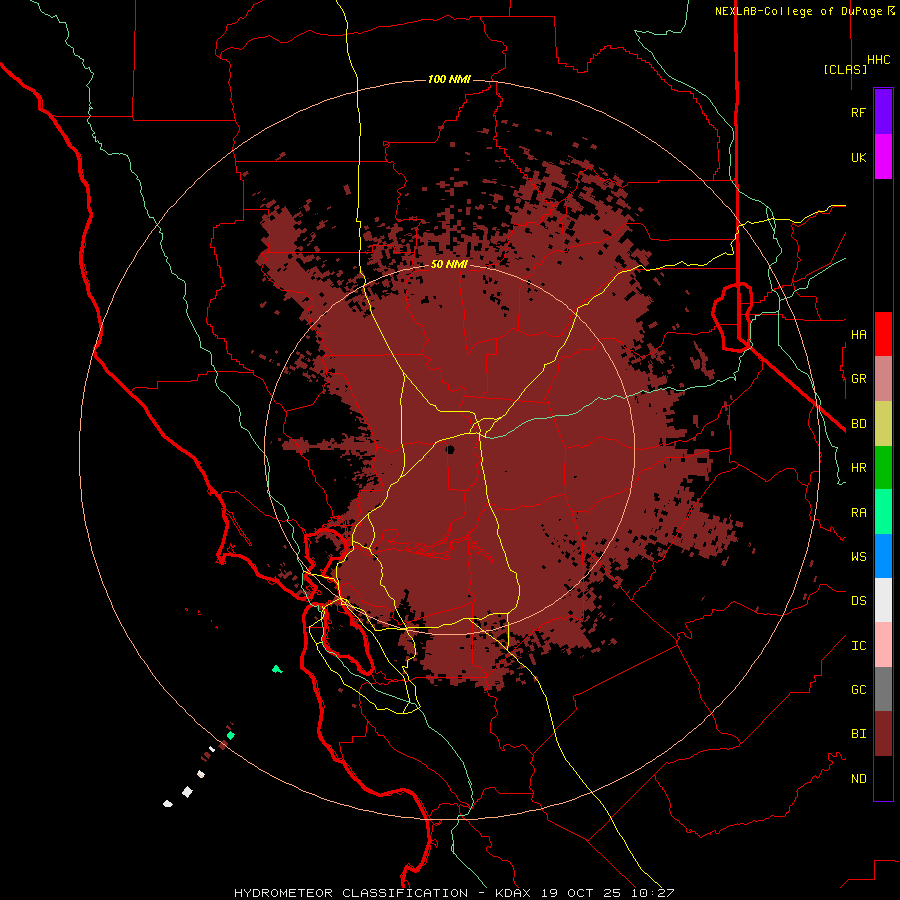Click the HR green legend swatch
This screenshot has width=900, height=900.
coord(883,468)
